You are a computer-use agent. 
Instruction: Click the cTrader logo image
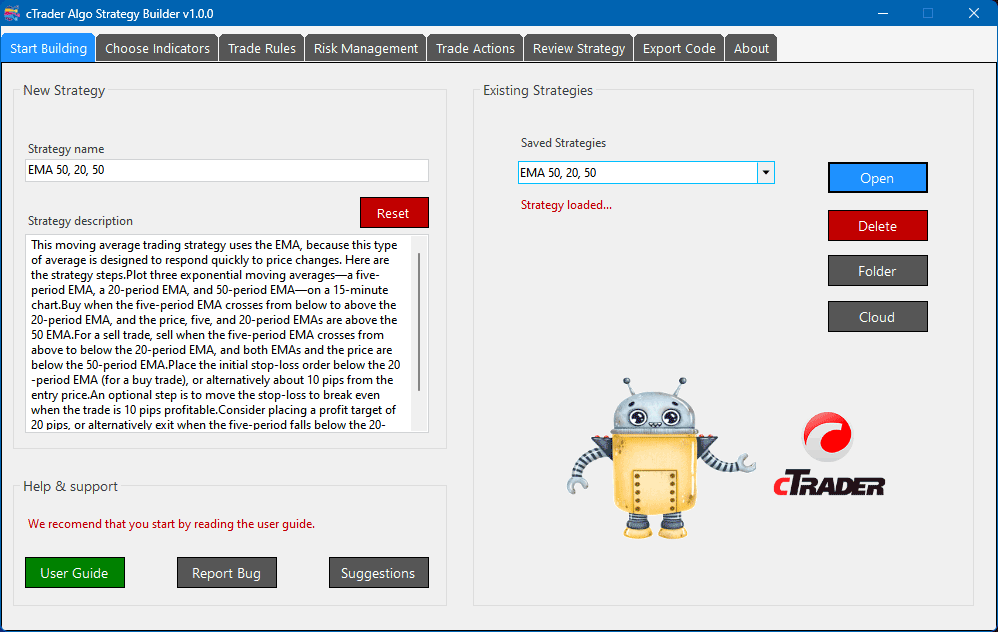[829, 454]
